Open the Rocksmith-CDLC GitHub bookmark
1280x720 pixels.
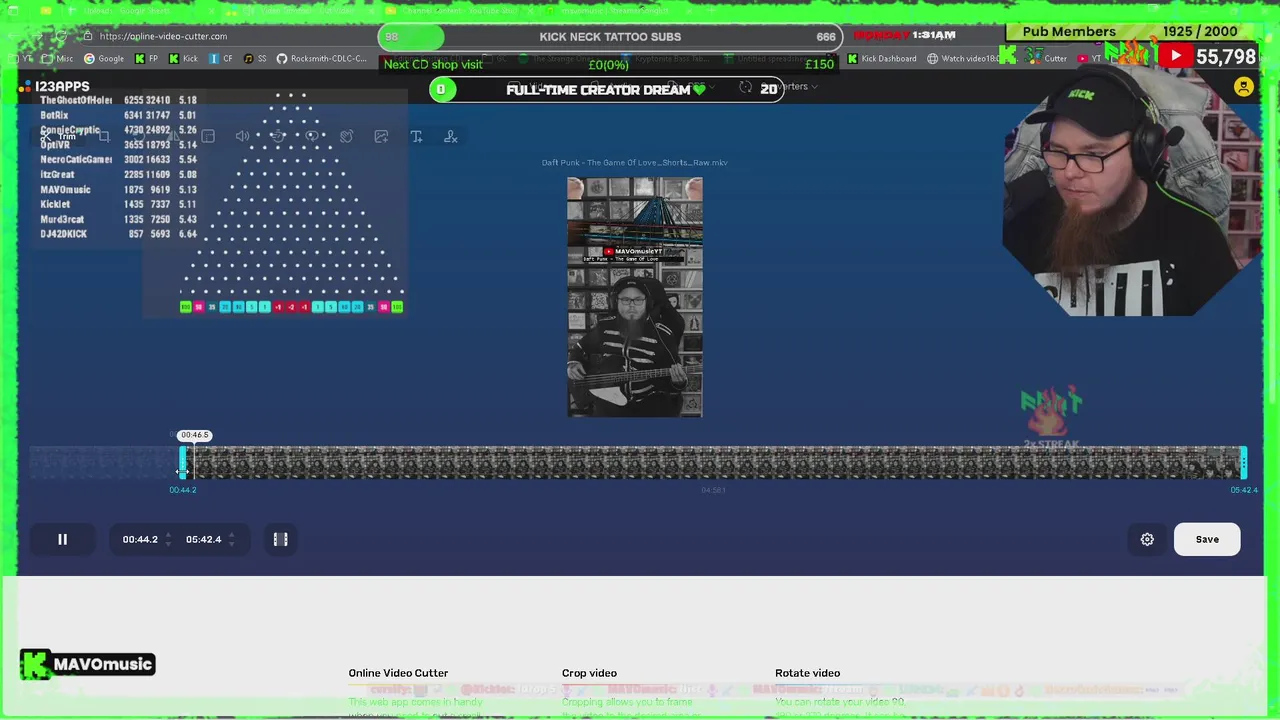322,59
